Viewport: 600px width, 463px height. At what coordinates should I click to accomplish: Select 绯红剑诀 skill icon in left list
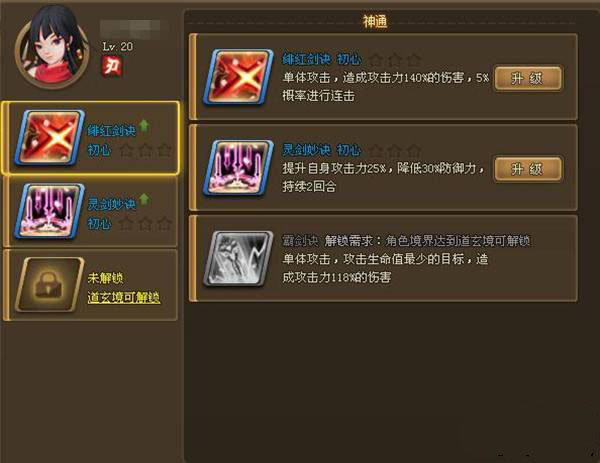click(49, 137)
